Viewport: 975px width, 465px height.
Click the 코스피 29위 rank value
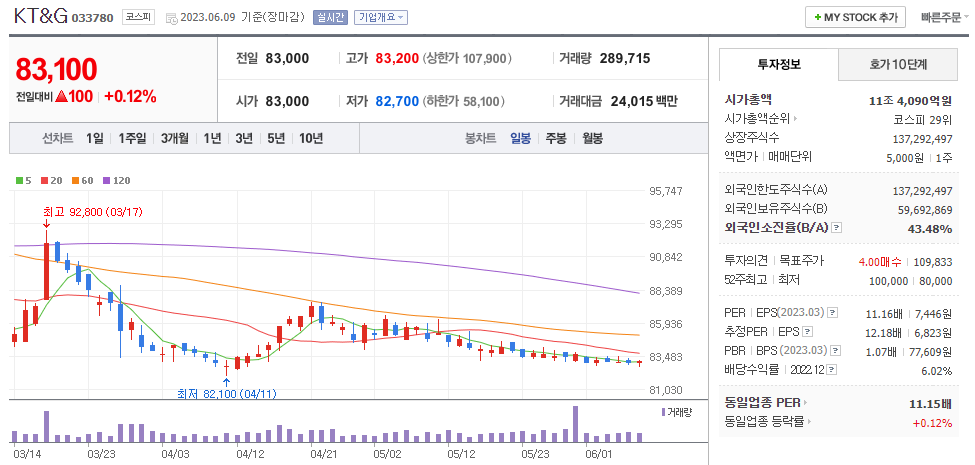coord(923,119)
